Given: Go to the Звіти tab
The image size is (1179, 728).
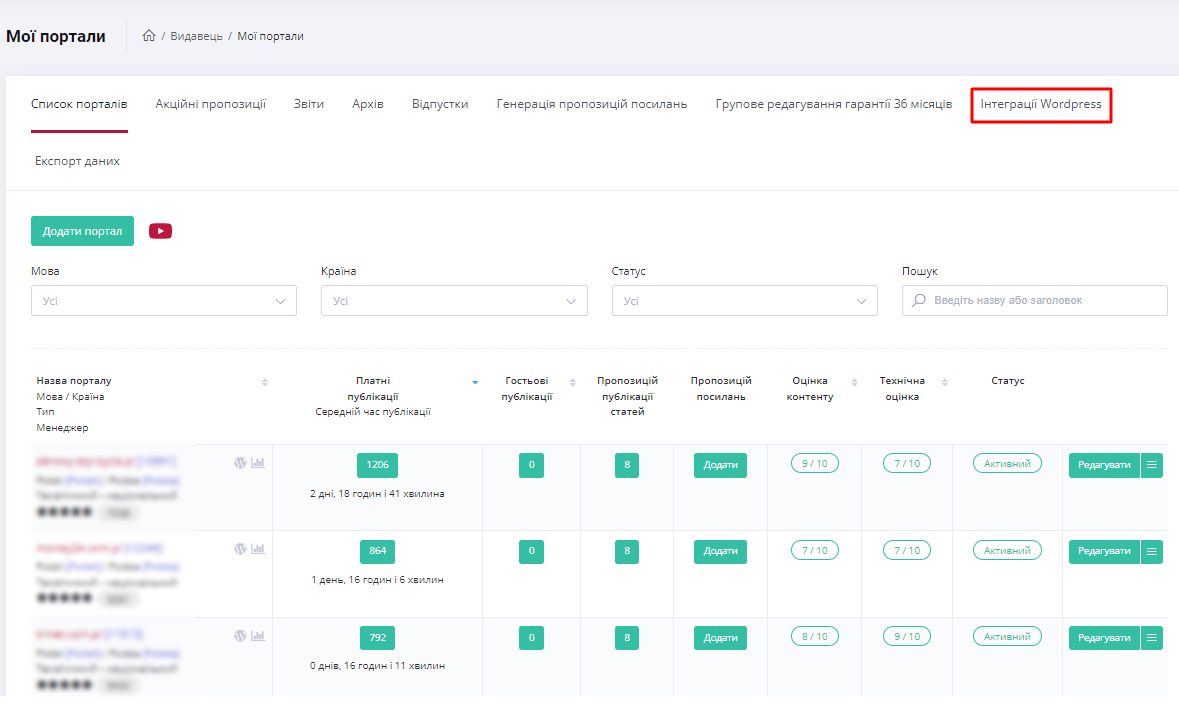Looking at the screenshot, I should pos(309,104).
